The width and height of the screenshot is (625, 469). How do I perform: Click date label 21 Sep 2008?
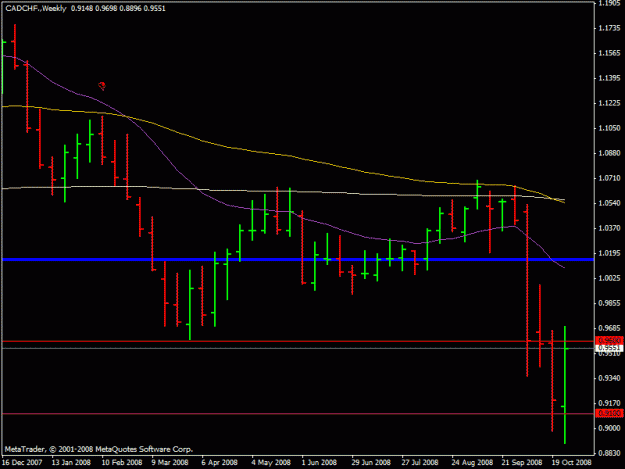(x=522, y=462)
